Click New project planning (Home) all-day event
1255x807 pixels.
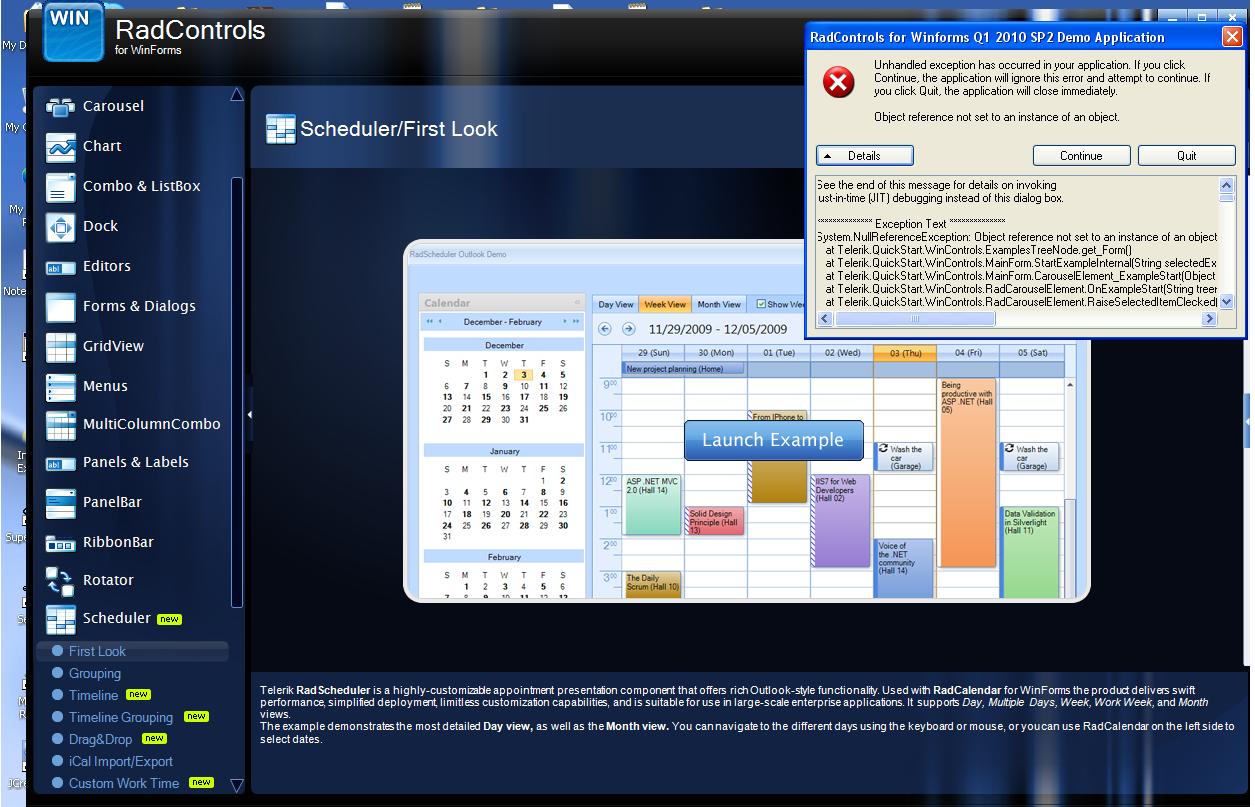coord(684,369)
